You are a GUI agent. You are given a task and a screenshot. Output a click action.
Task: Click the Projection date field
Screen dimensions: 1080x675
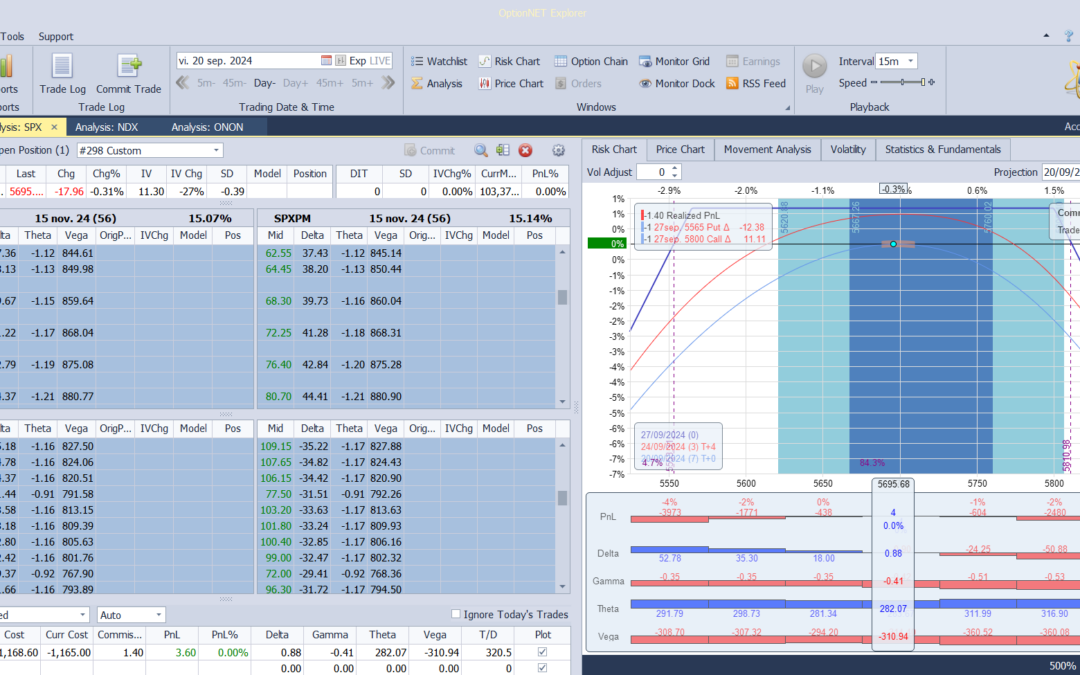[1060, 172]
